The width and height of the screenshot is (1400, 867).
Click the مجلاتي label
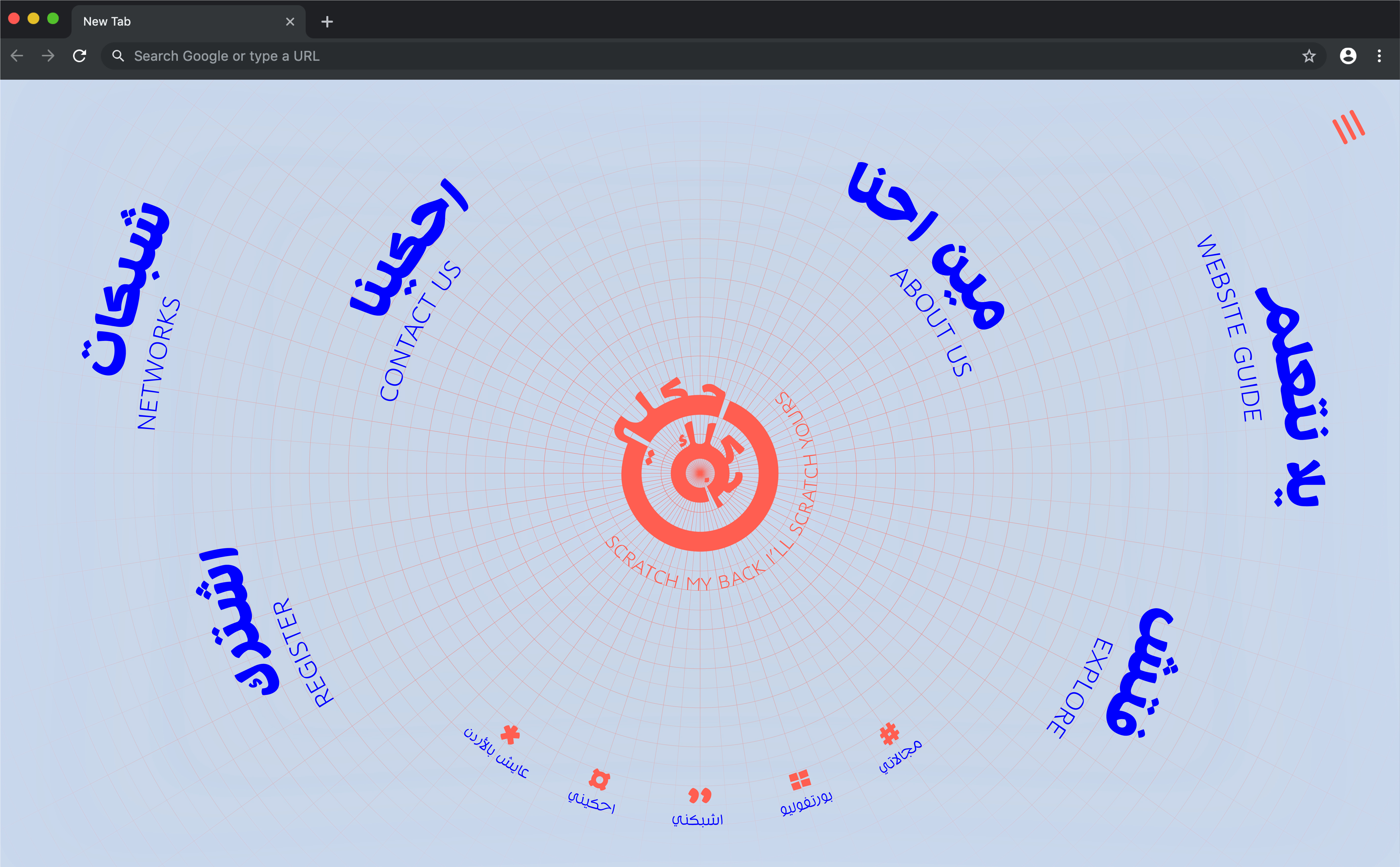tap(901, 756)
